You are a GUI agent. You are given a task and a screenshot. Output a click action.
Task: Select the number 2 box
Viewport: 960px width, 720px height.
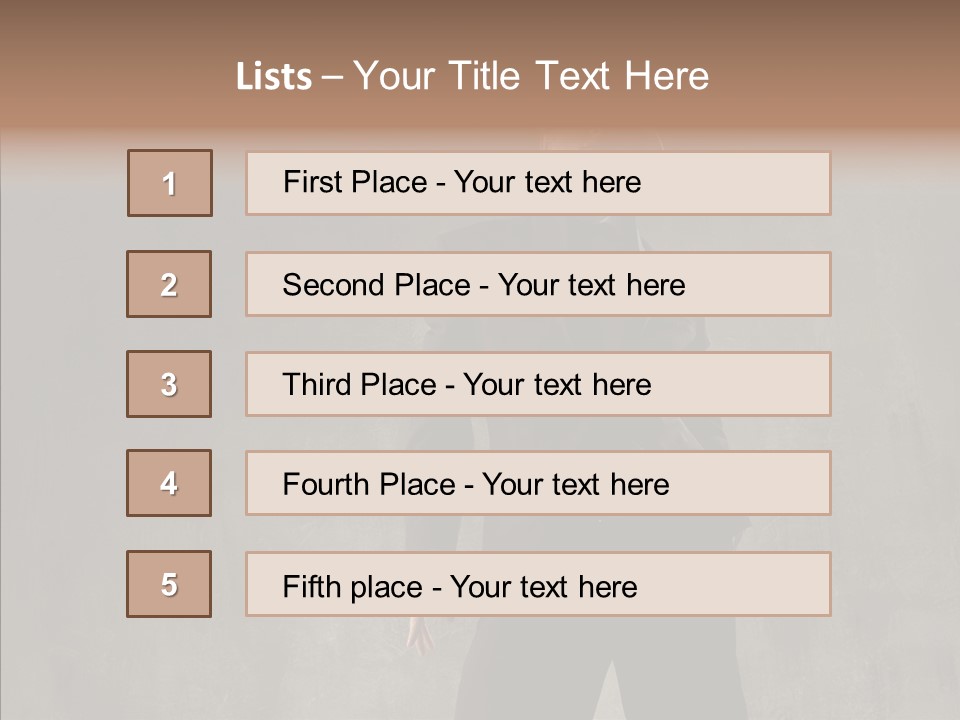[169, 284]
